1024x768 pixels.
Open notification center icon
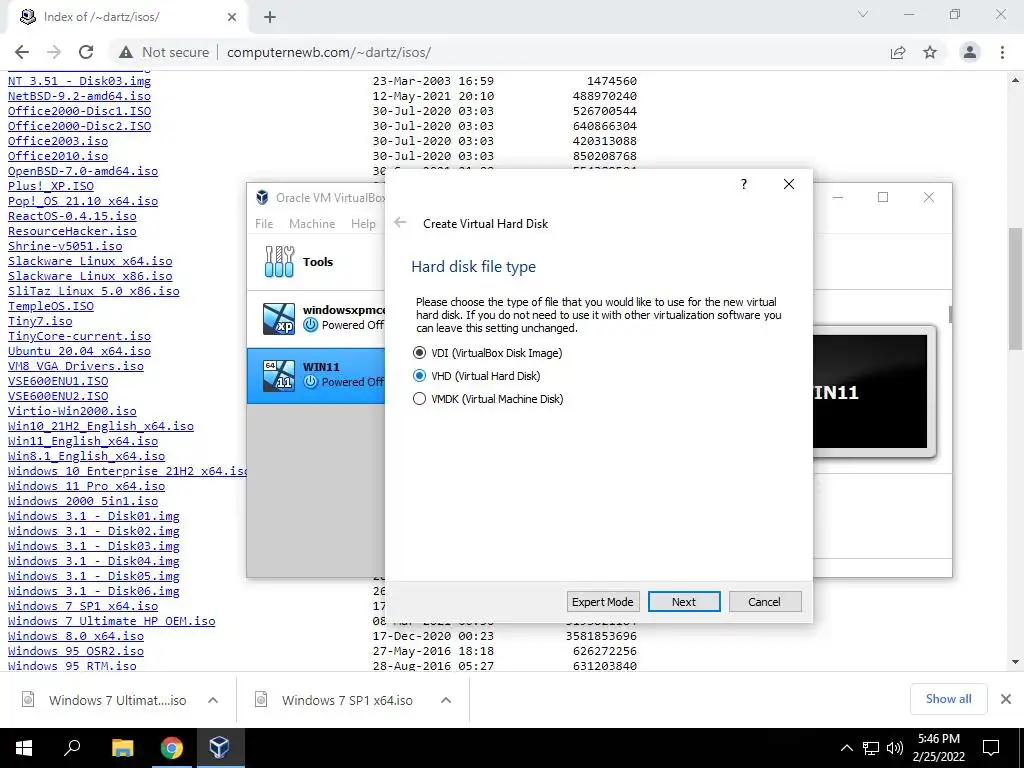(x=991, y=748)
